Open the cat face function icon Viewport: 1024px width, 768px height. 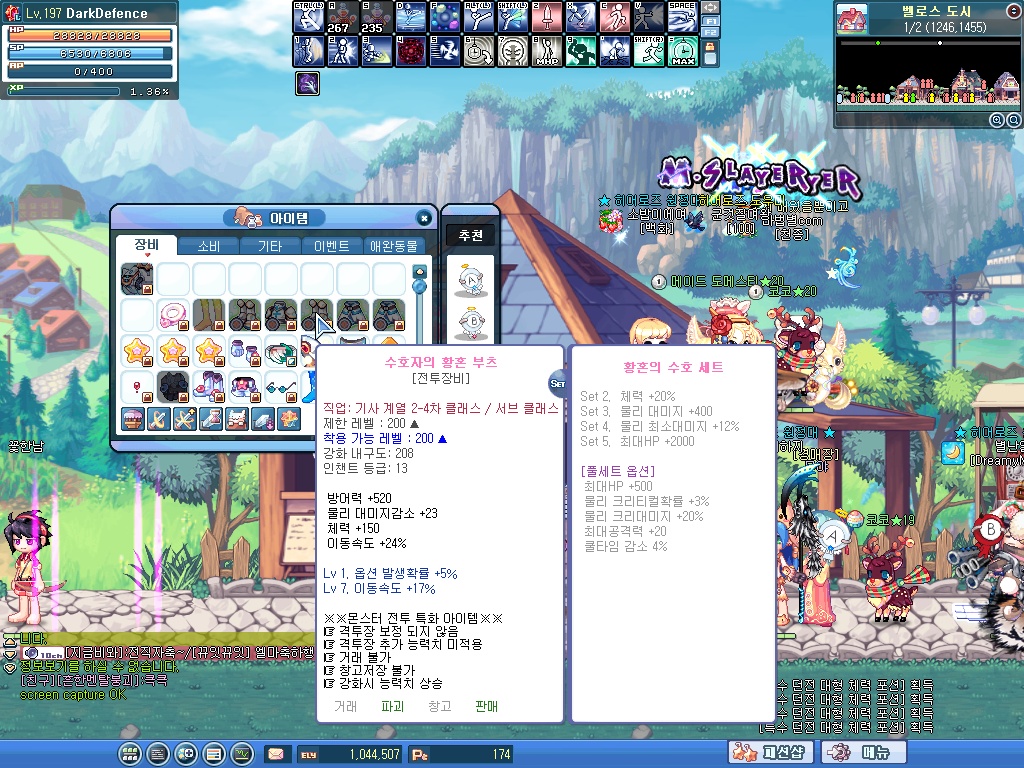pyautogui.click(x=236, y=419)
